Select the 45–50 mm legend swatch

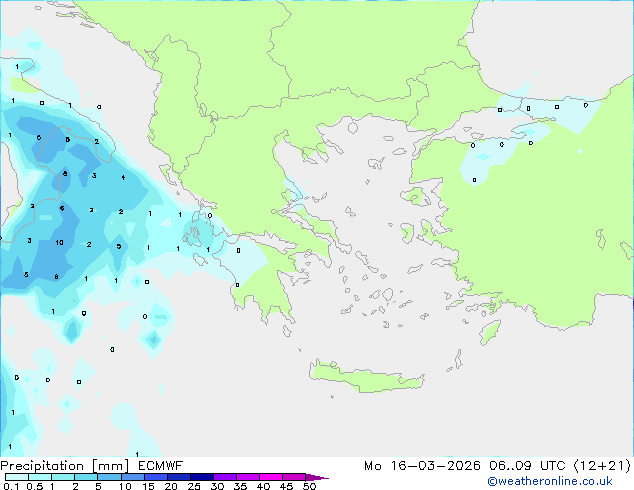point(294,477)
